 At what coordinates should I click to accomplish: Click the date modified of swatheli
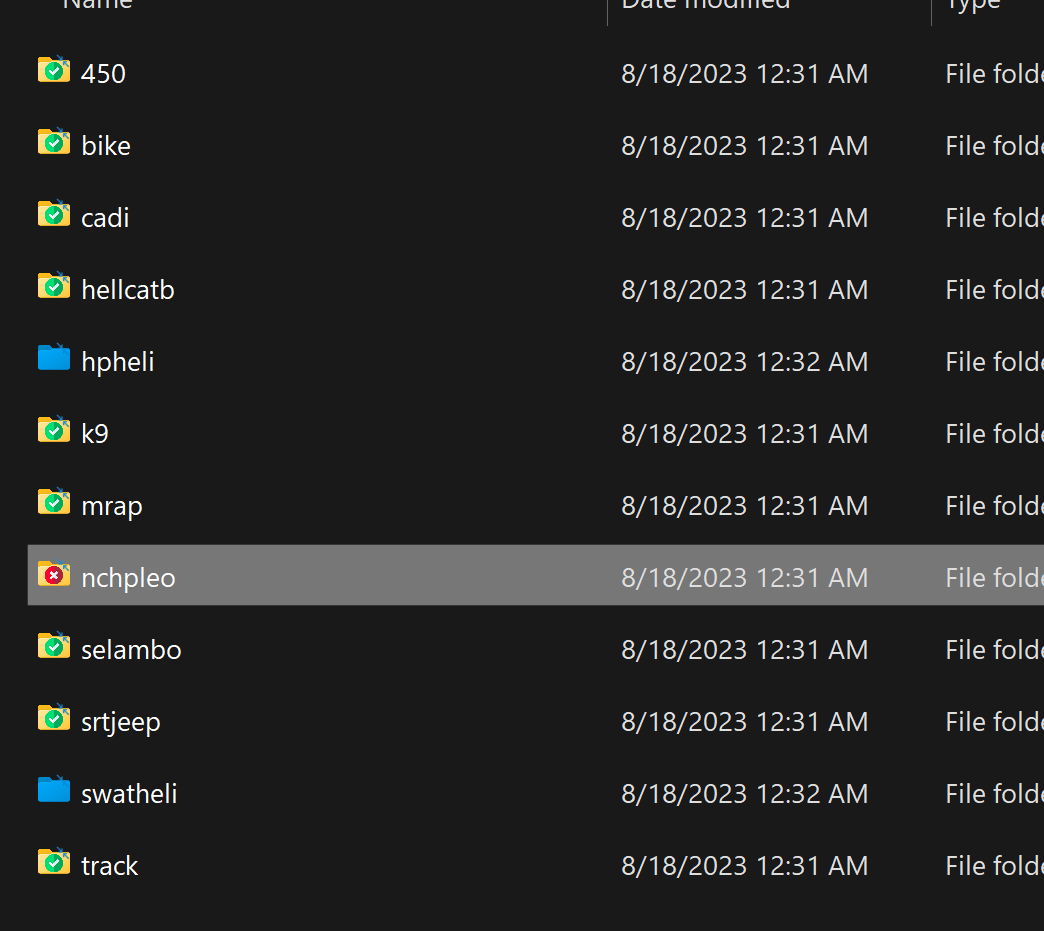pos(744,794)
